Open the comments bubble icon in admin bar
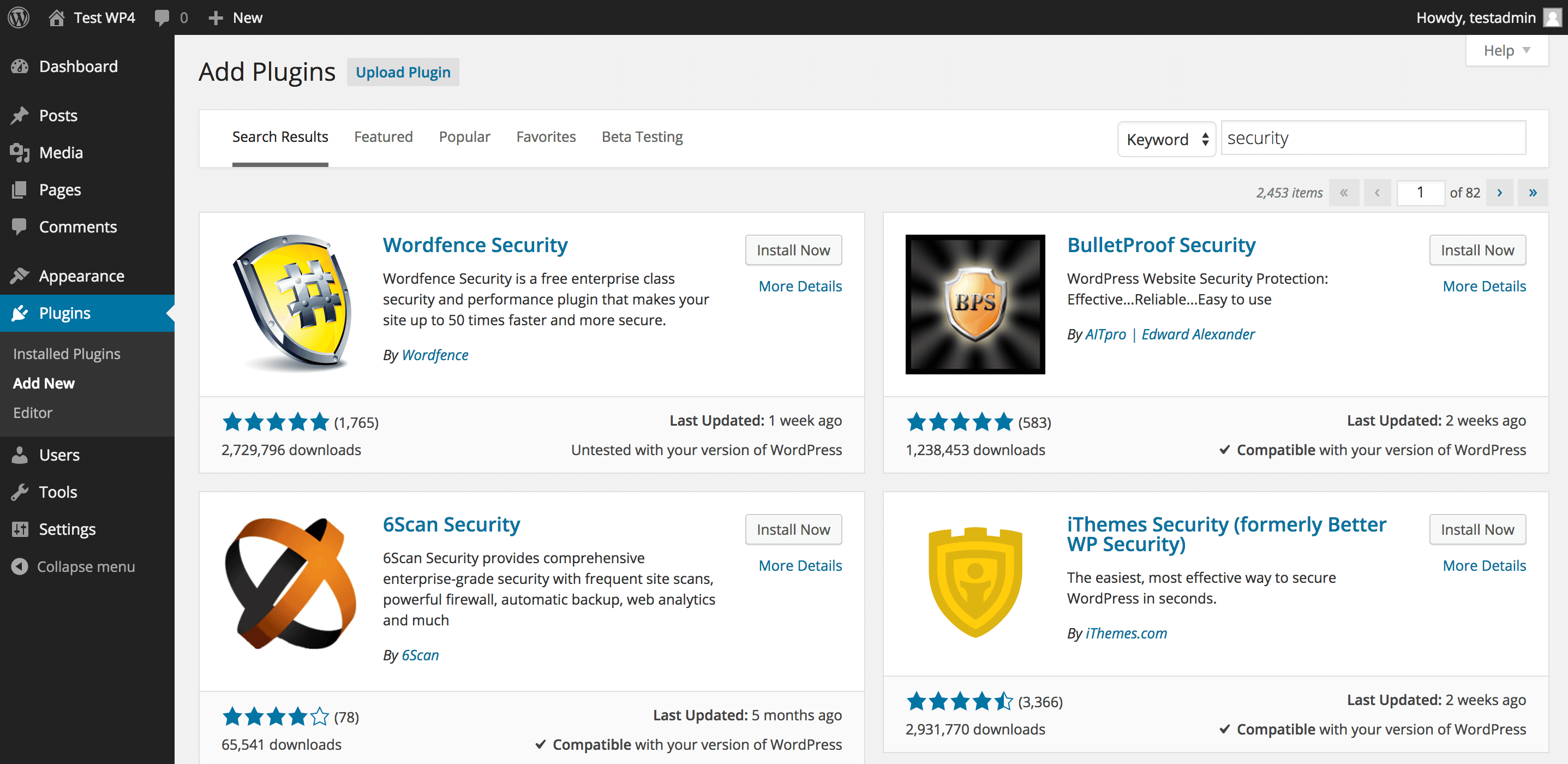Image resolution: width=1568 pixels, height=764 pixels. [x=162, y=17]
